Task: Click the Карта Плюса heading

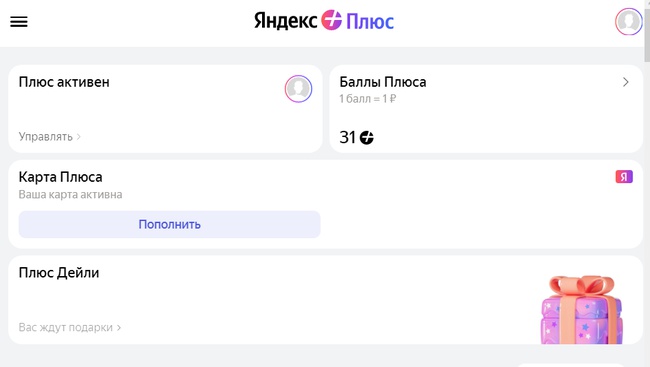Action: [61, 177]
